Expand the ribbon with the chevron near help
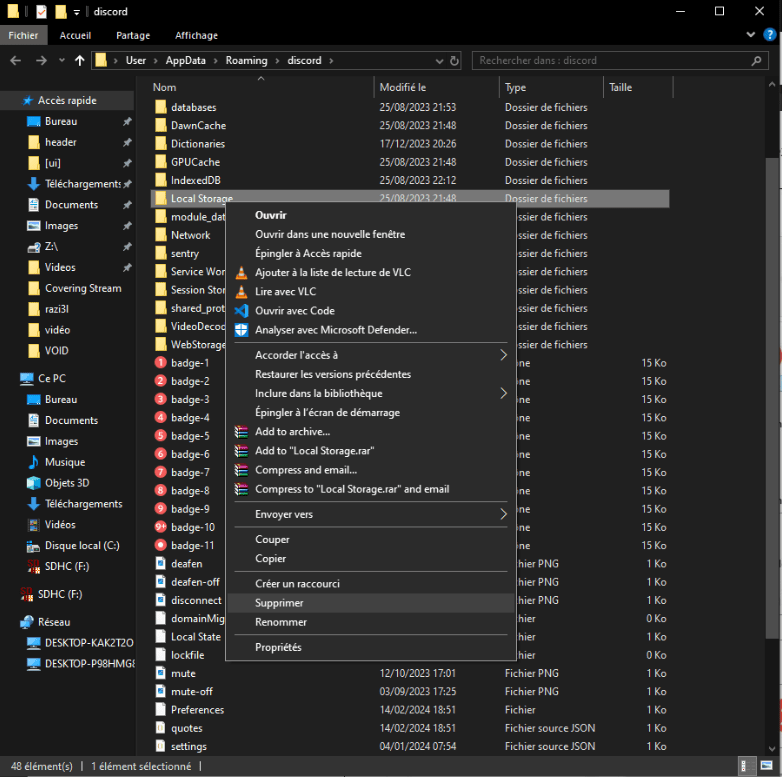 point(753,35)
